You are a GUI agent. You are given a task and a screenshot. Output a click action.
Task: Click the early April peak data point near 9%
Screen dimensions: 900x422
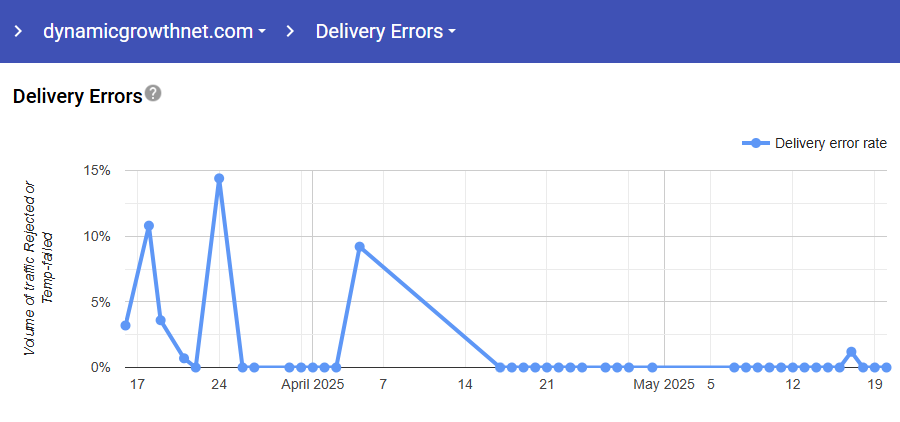pos(359,247)
